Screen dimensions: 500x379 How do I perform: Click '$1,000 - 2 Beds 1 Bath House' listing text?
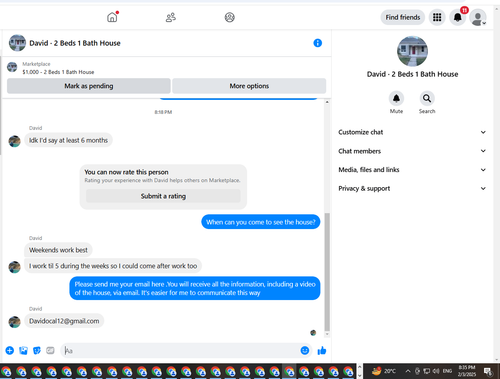[58, 72]
